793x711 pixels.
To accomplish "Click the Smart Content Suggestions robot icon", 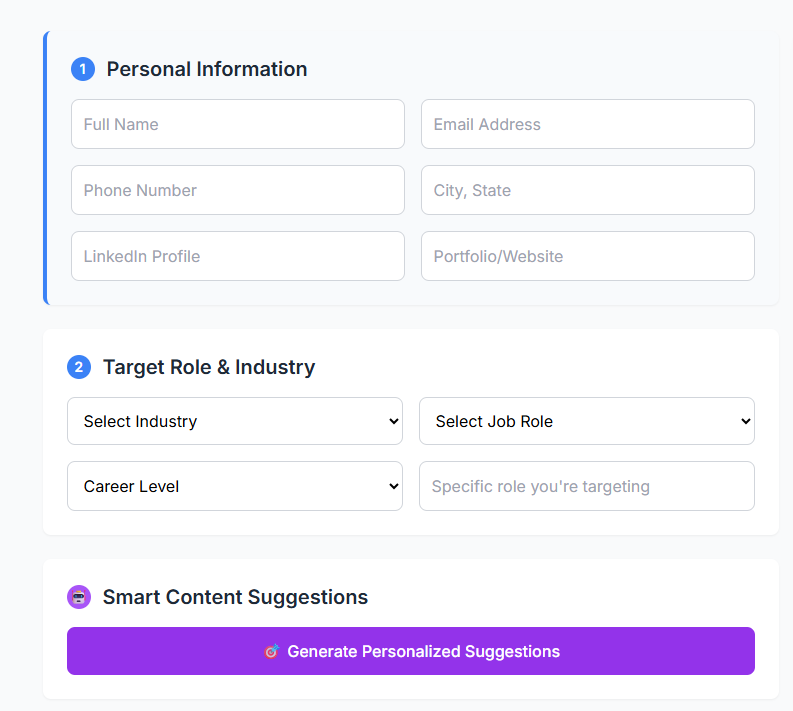I will [x=79, y=597].
